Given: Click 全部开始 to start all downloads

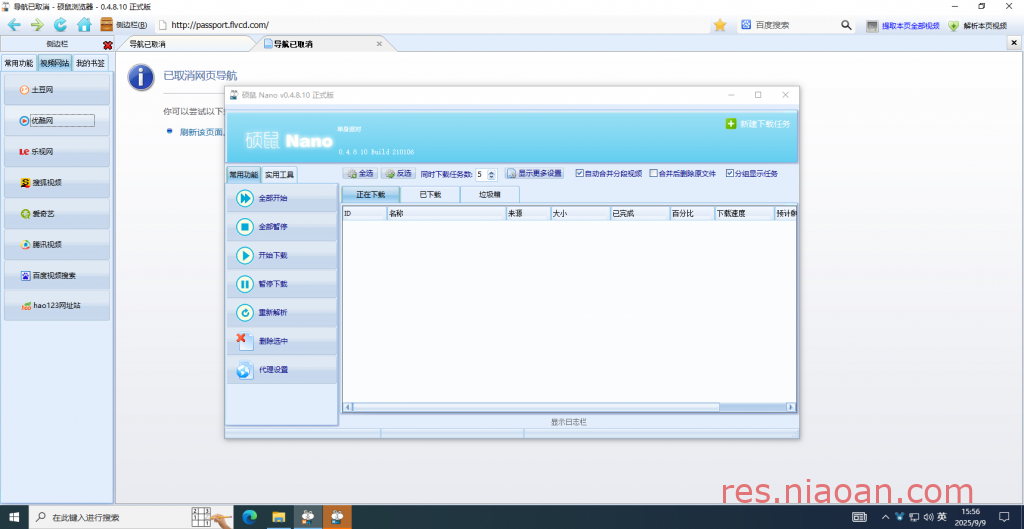Looking at the screenshot, I should click(x=281, y=198).
